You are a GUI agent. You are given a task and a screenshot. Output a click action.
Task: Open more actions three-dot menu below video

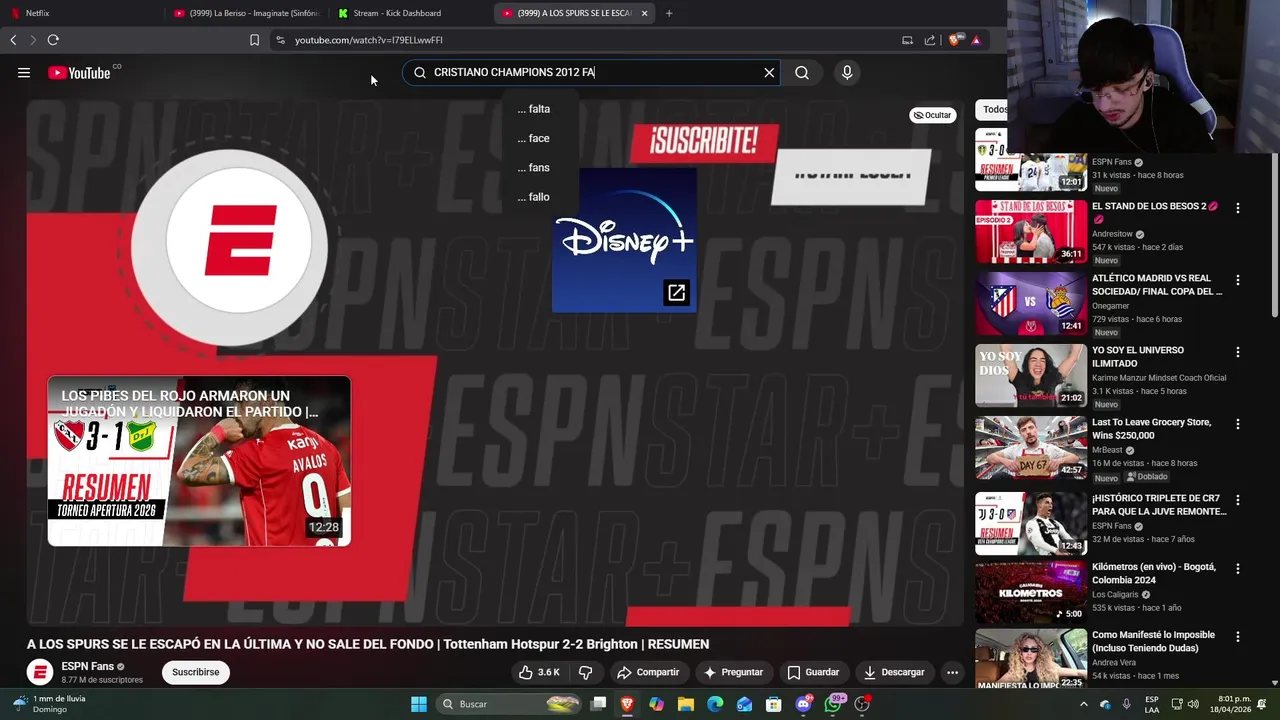[952, 672]
